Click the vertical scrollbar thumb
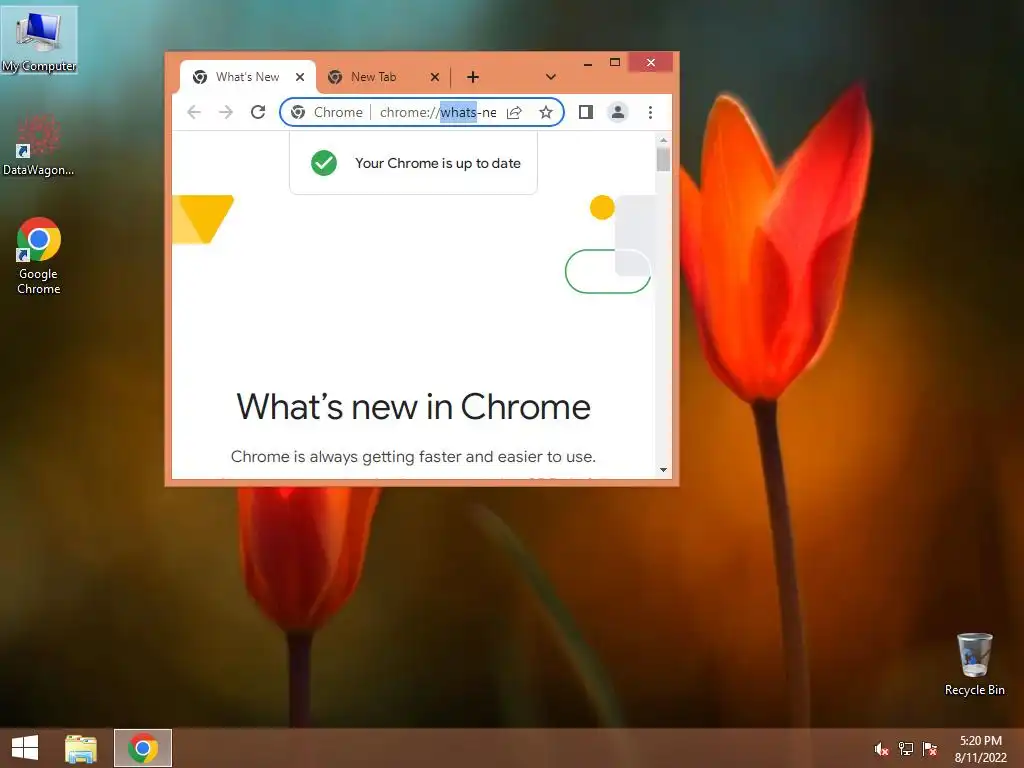 coord(664,159)
